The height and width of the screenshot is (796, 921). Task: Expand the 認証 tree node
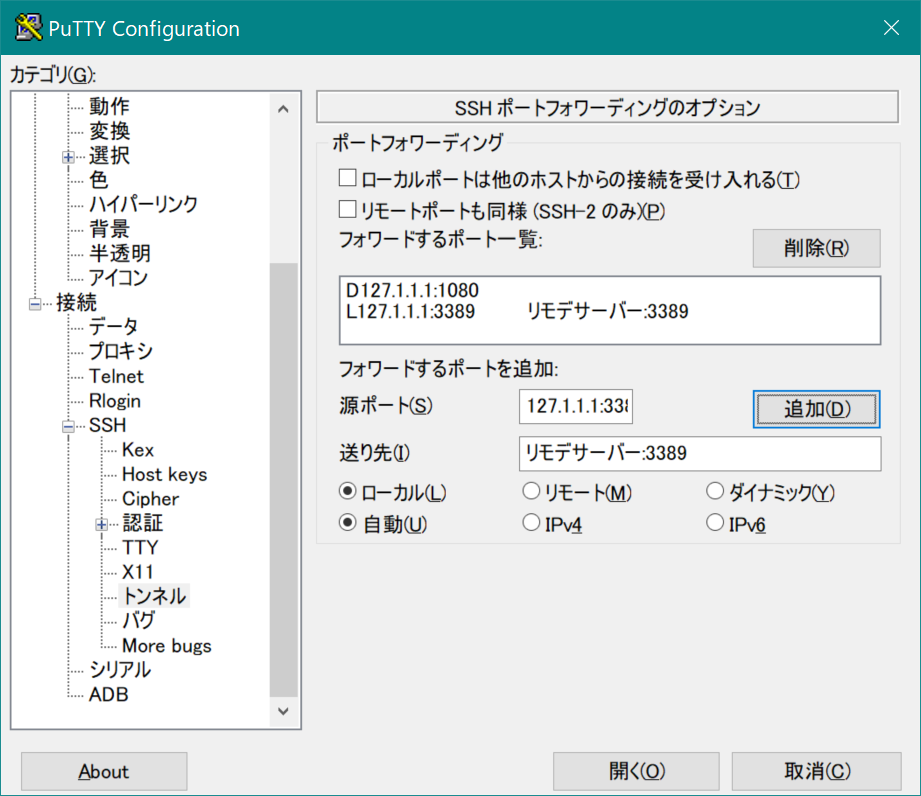pos(102,525)
